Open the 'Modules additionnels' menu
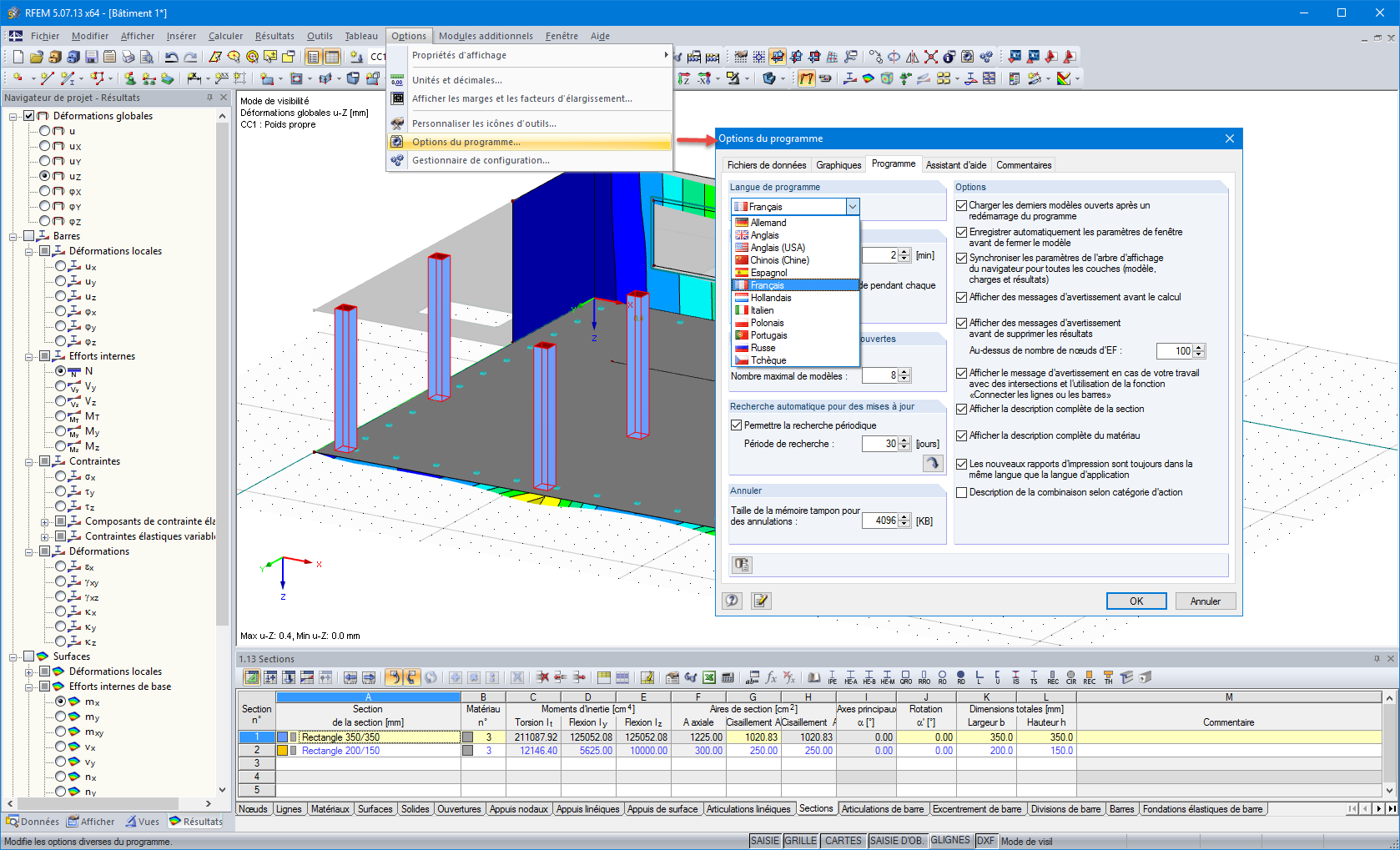The image size is (1400, 850). pyautogui.click(x=486, y=36)
